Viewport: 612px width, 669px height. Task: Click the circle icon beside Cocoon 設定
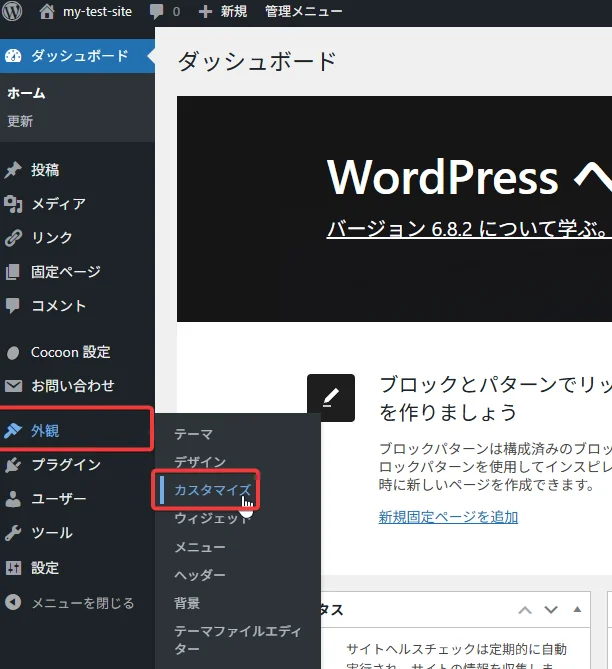tap(13, 353)
